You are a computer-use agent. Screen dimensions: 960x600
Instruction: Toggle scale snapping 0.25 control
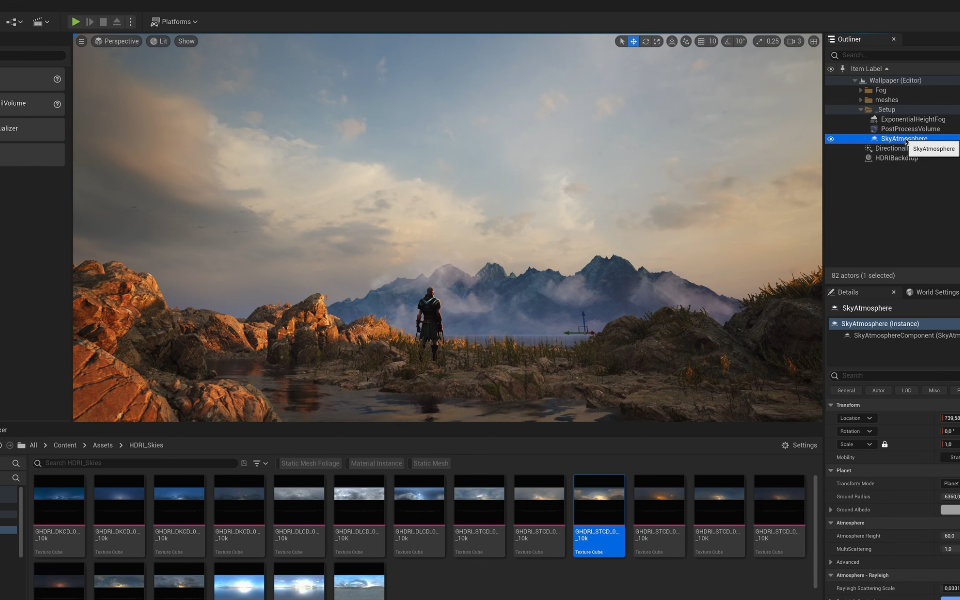tap(767, 41)
